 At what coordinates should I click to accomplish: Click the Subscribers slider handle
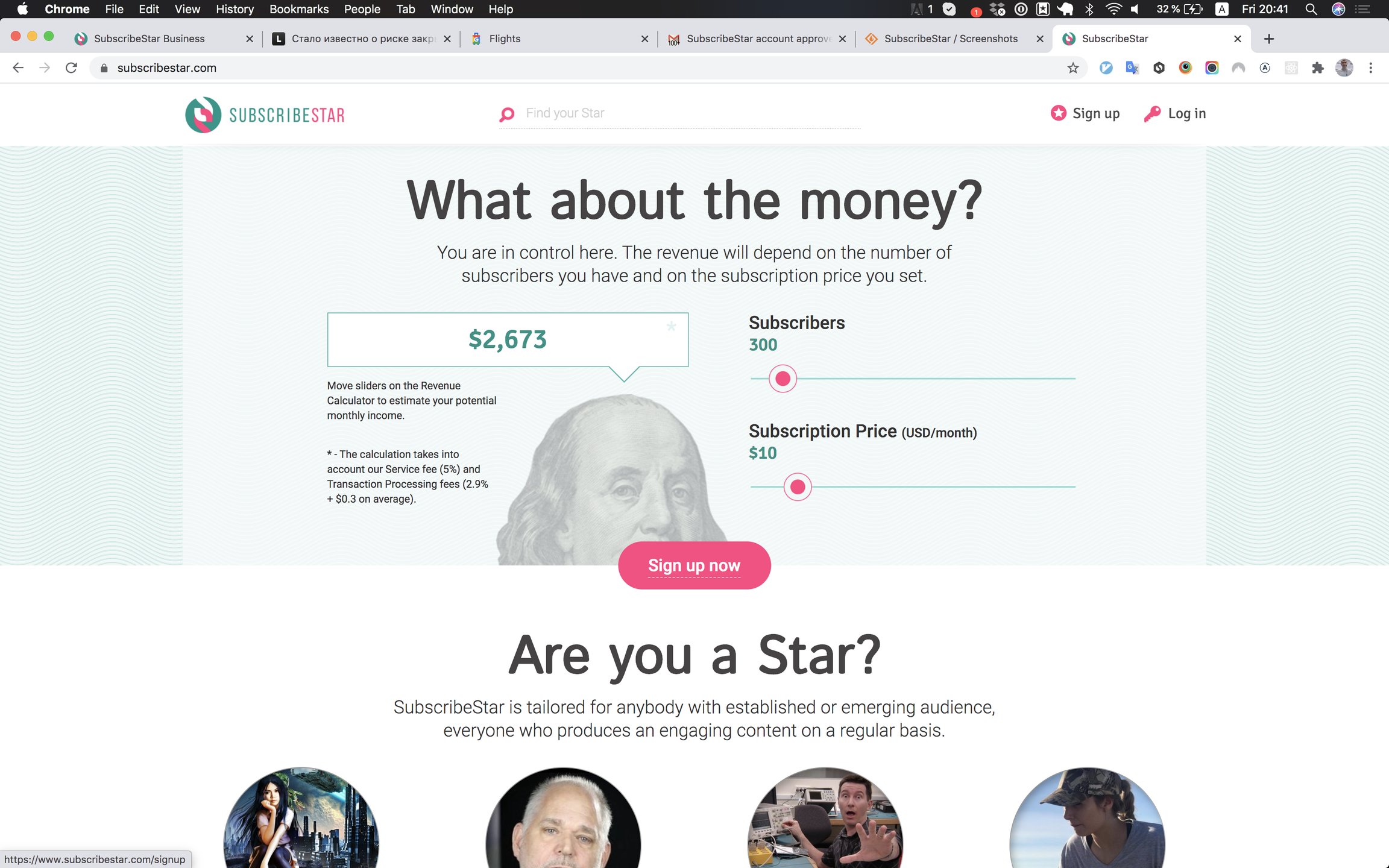(783, 379)
